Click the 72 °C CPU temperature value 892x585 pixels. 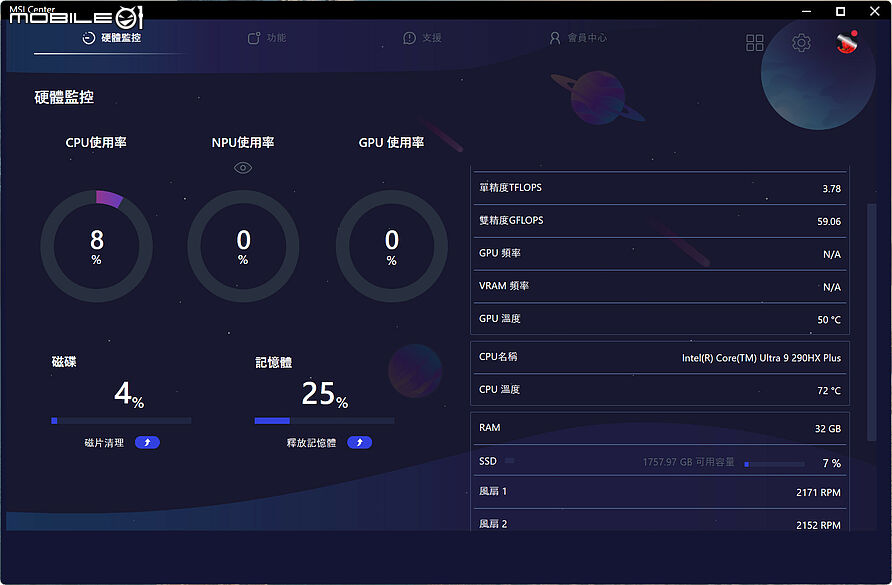point(829,391)
